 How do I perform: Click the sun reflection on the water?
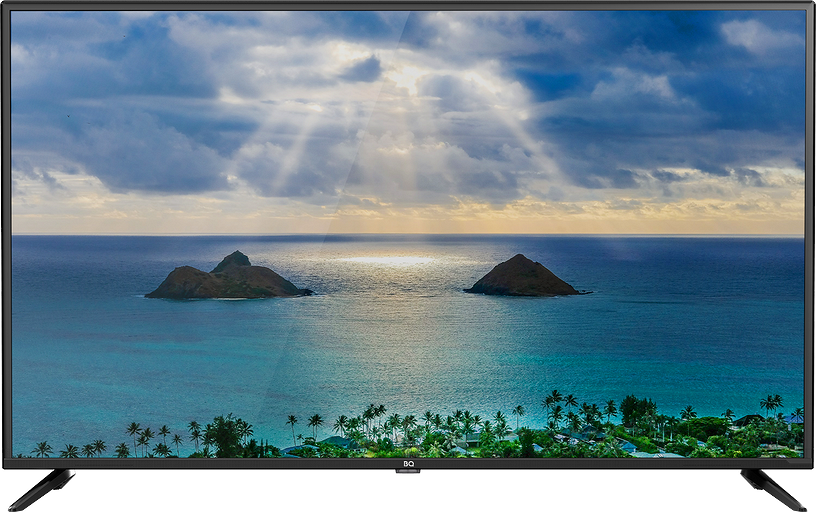[388, 260]
